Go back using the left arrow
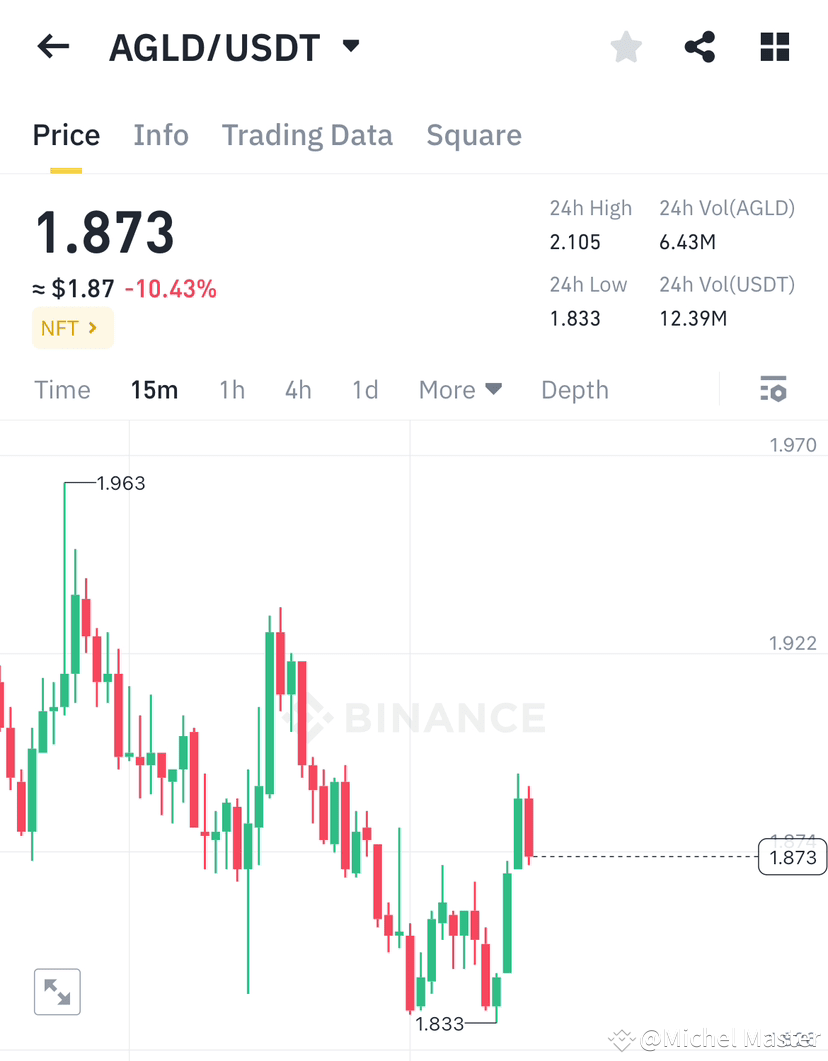The image size is (828, 1061). pyautogui.click(x=53, y=47)
